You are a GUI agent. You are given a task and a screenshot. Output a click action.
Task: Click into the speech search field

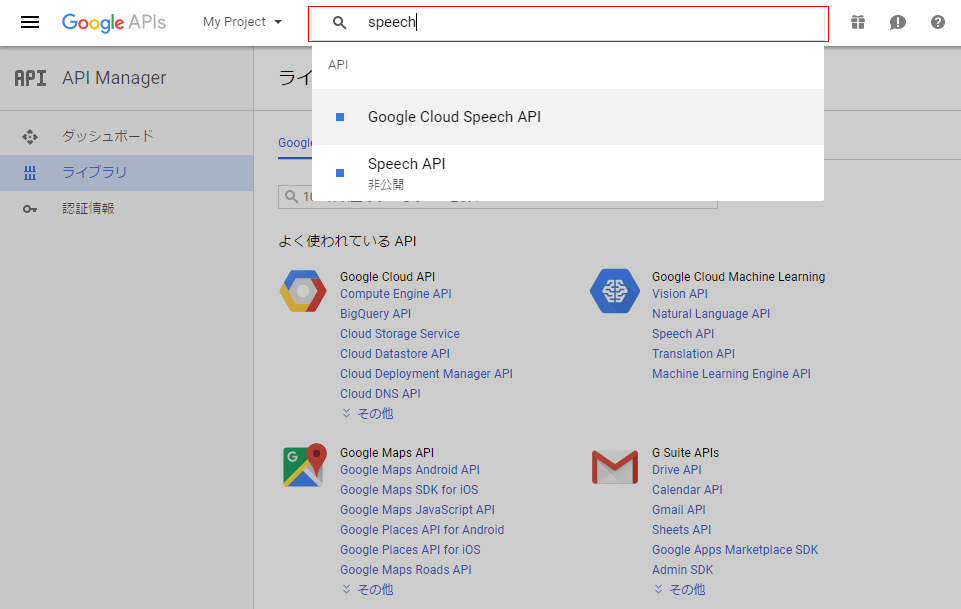coord(568,24)
